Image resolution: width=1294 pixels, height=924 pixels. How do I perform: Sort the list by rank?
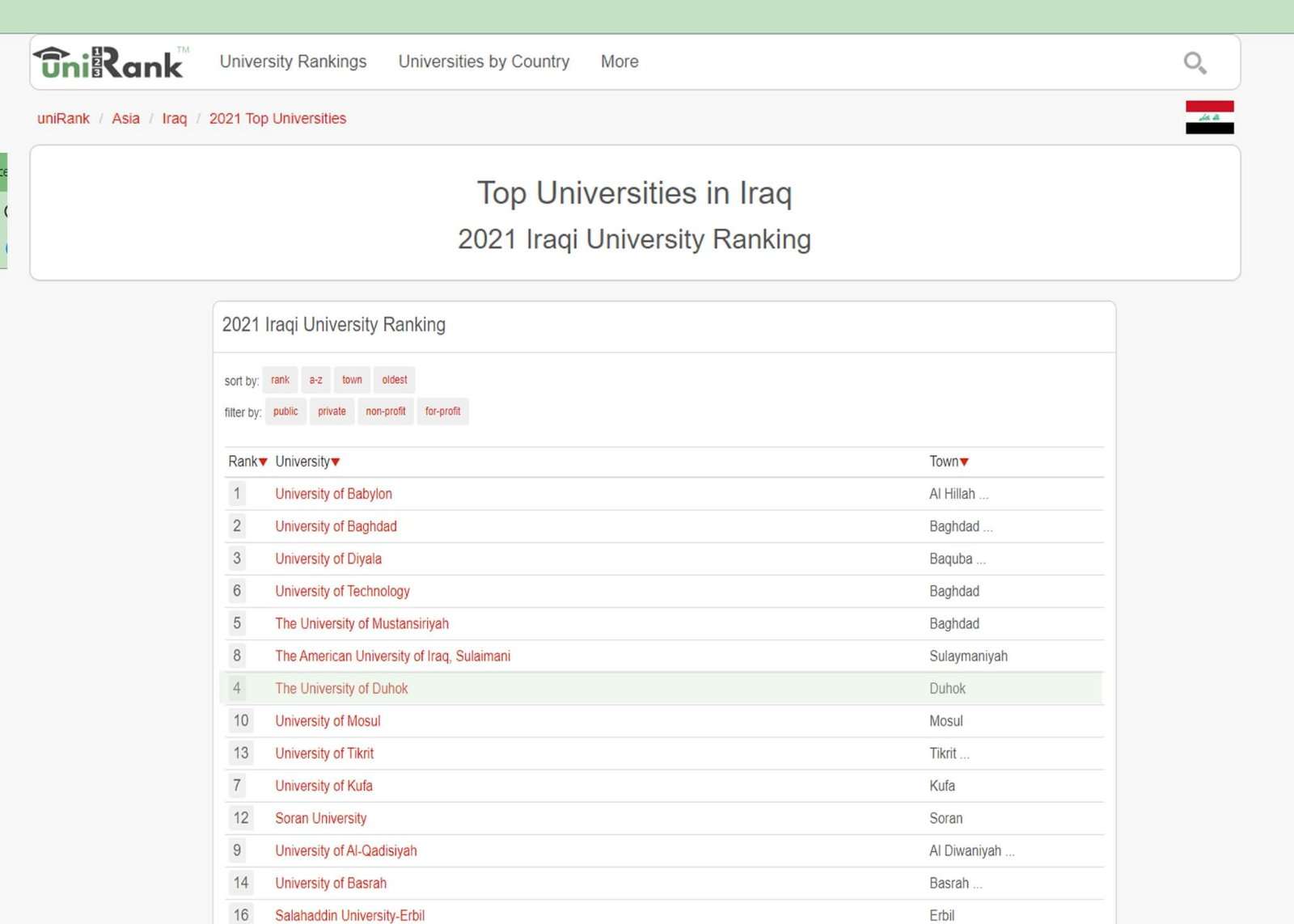280,380
